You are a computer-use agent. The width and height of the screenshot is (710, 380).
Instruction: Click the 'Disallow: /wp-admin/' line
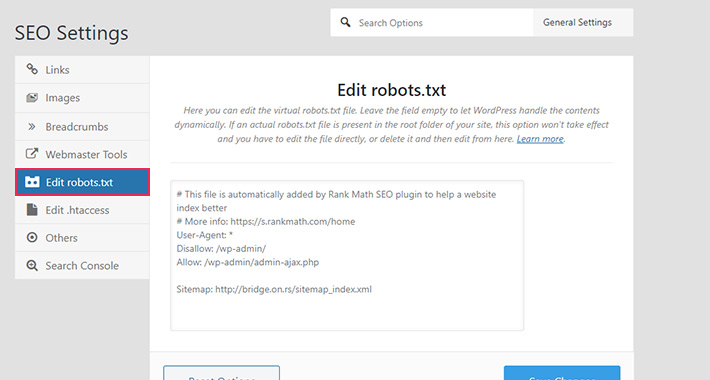tap(221, 248)
